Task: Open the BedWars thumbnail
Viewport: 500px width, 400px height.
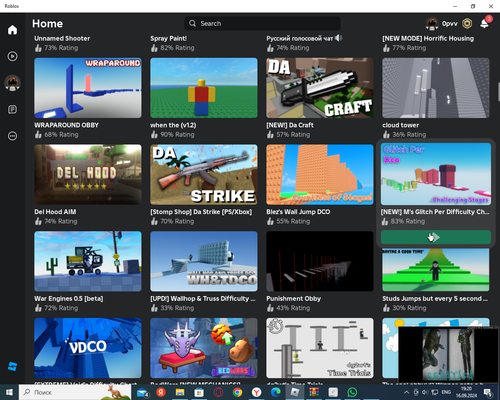Action: (x=204, y=348)
